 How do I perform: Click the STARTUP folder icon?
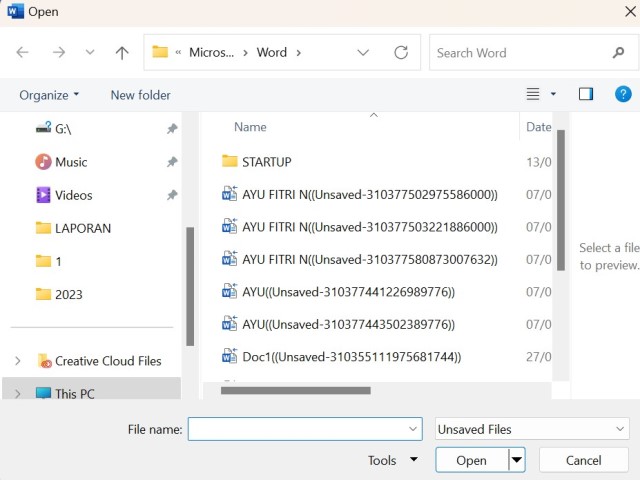(229, 161)
